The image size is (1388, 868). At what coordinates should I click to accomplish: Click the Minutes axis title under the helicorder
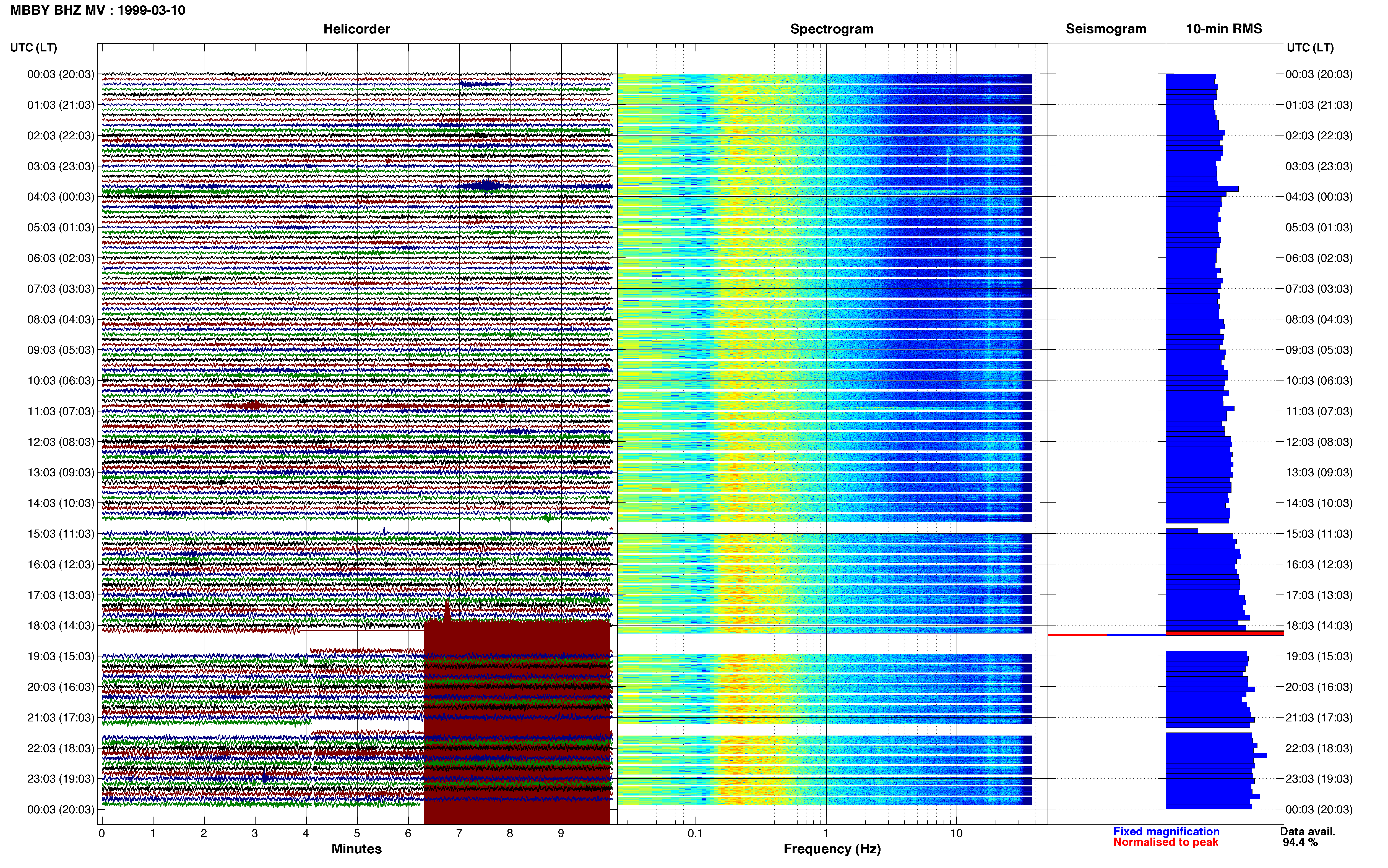pyautogui.click(x=356, y=849)
